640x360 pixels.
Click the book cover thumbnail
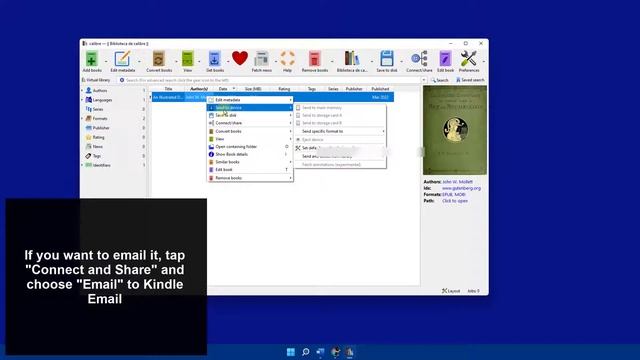click(x=455, y=130)
